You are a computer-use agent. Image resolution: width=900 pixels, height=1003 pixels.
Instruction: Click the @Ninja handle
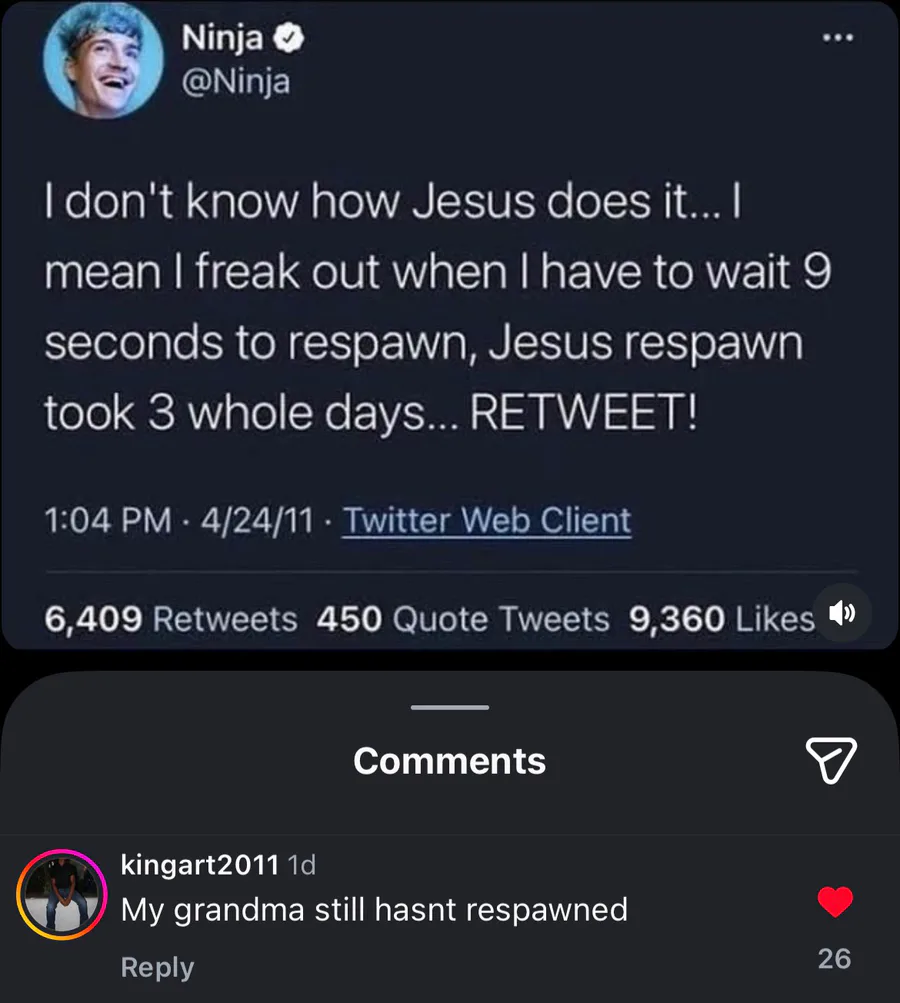click(x=235, y=80)
